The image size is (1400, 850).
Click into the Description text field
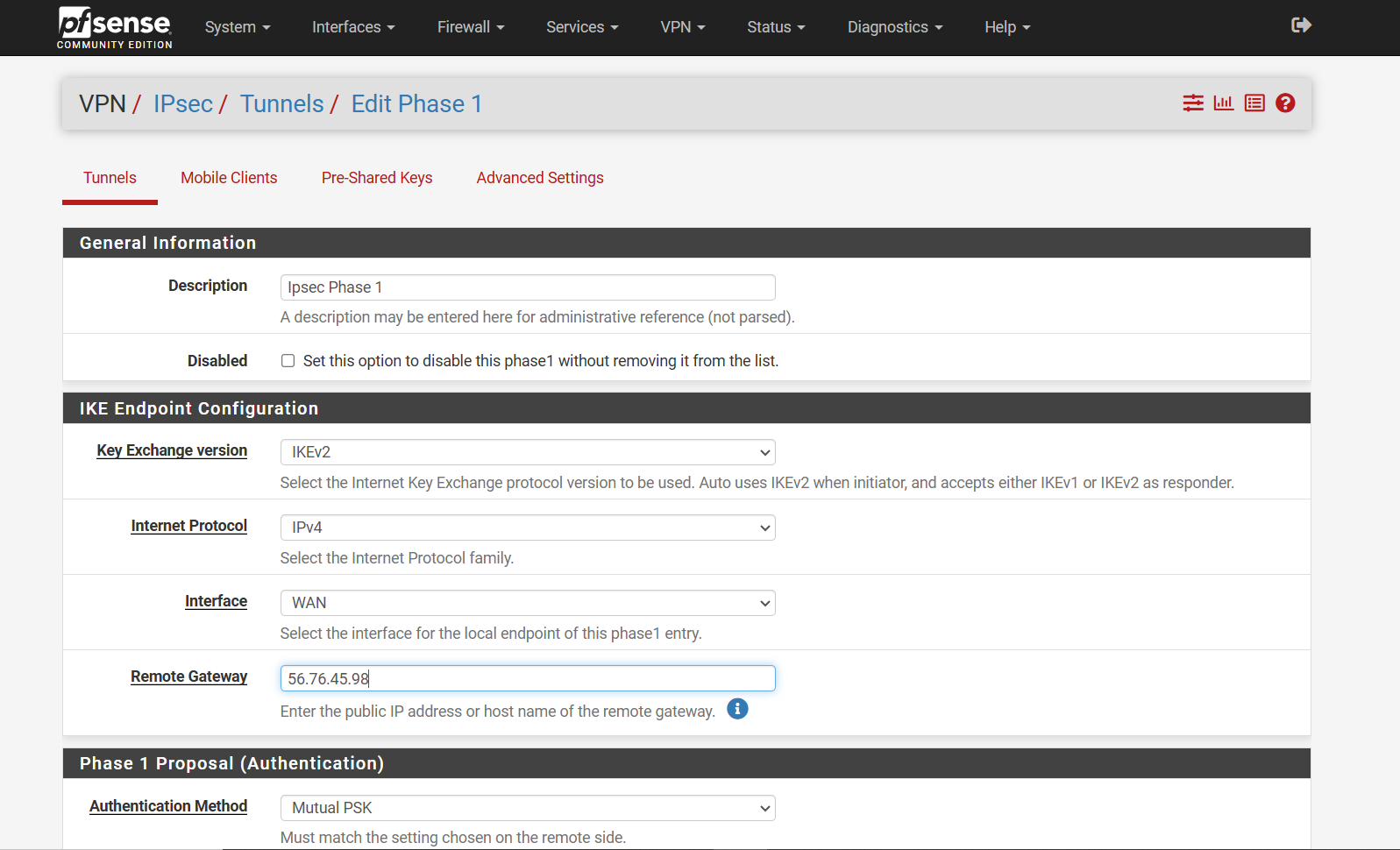click(528, 287)
